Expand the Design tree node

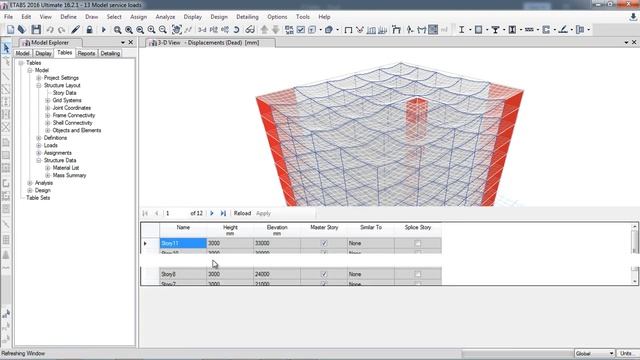coord(30,190)
